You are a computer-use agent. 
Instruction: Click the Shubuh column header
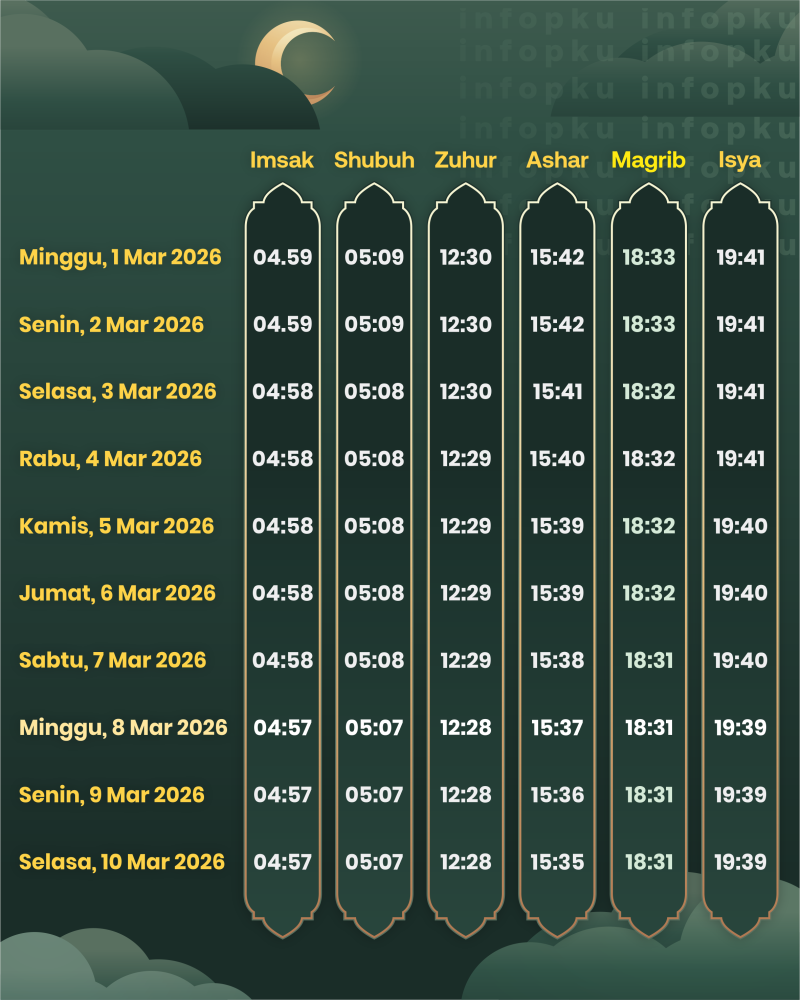point(374,159)
